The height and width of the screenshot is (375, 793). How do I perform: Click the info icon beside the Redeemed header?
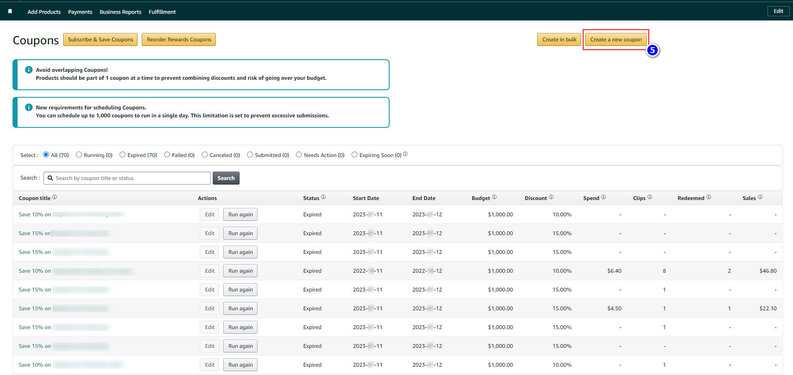pos(709,197)
